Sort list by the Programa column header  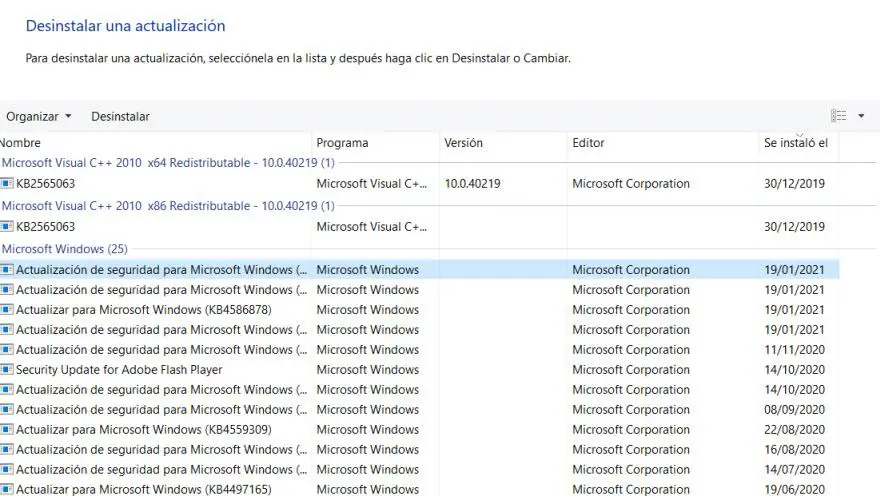click(342, 143)
